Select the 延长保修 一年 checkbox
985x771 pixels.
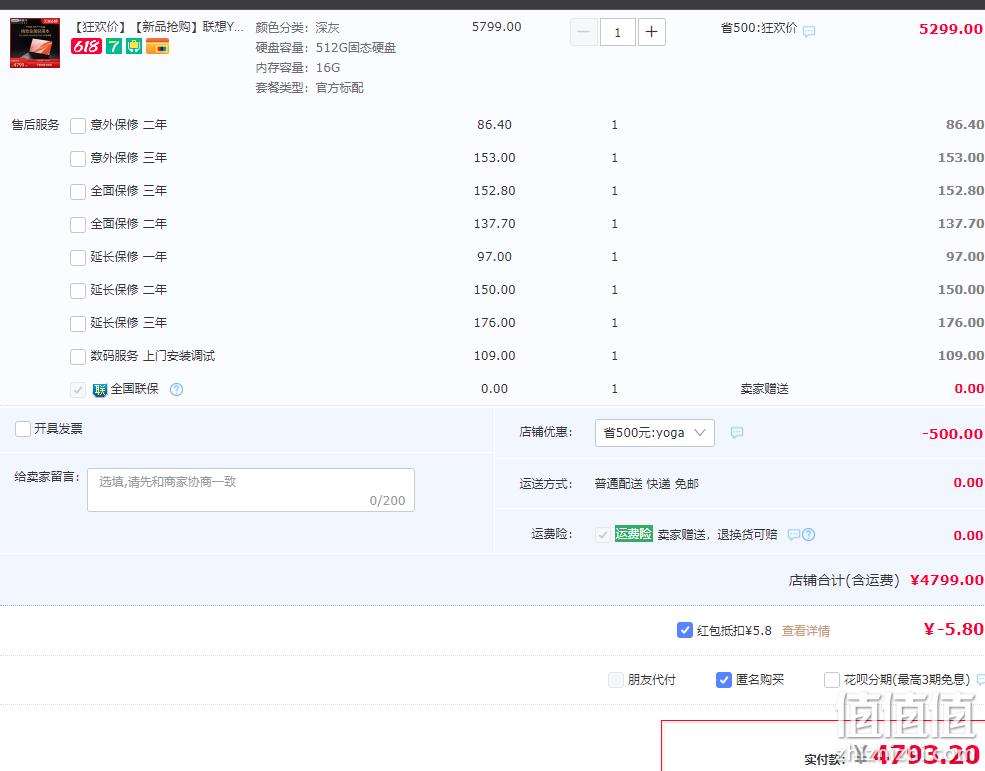78,258
